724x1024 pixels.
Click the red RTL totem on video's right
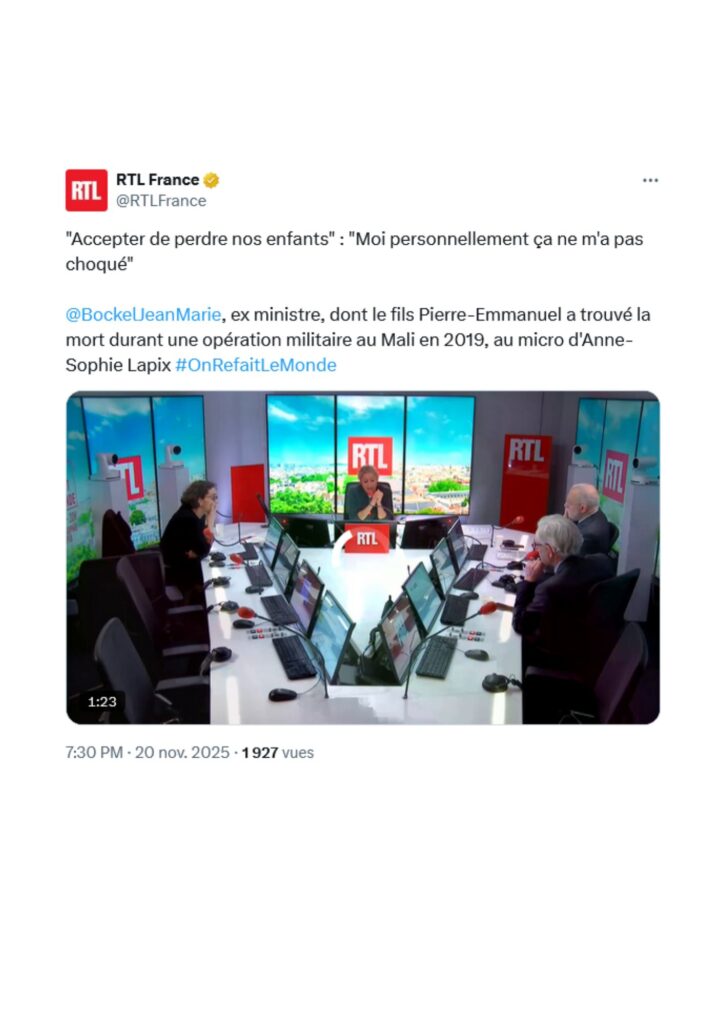click(526, 480)
